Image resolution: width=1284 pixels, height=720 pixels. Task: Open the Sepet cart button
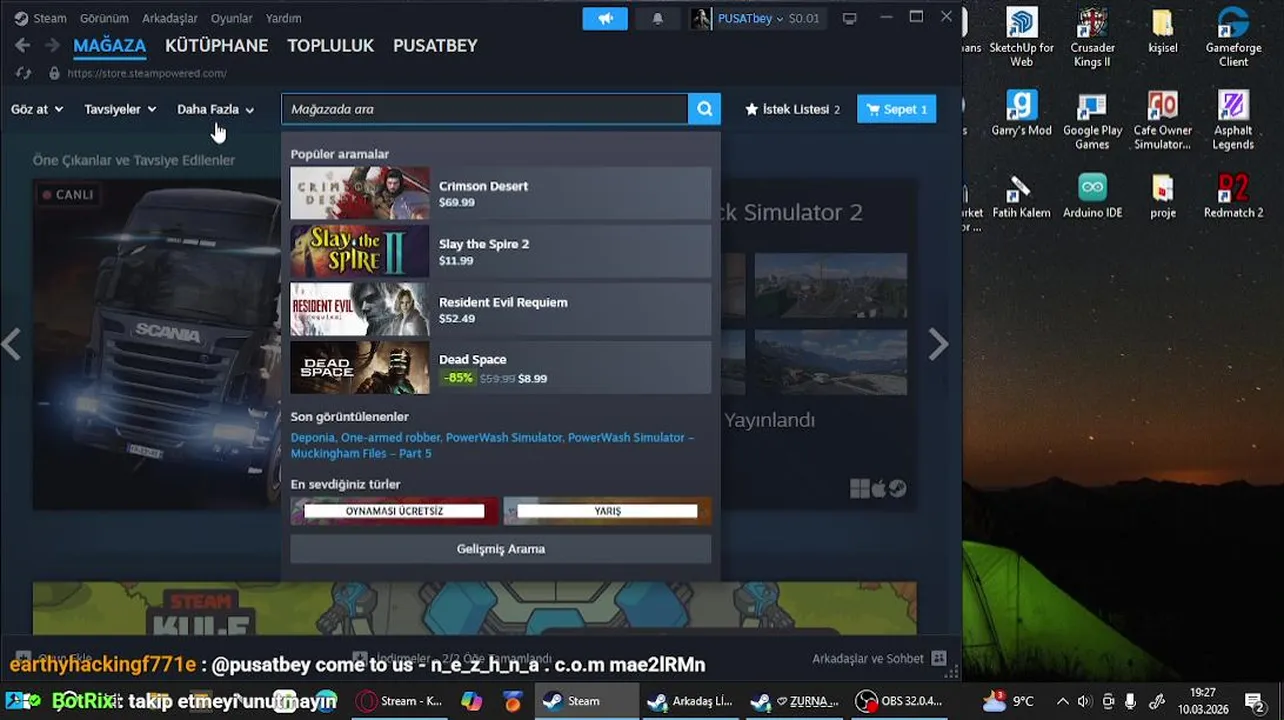(896, 109)
